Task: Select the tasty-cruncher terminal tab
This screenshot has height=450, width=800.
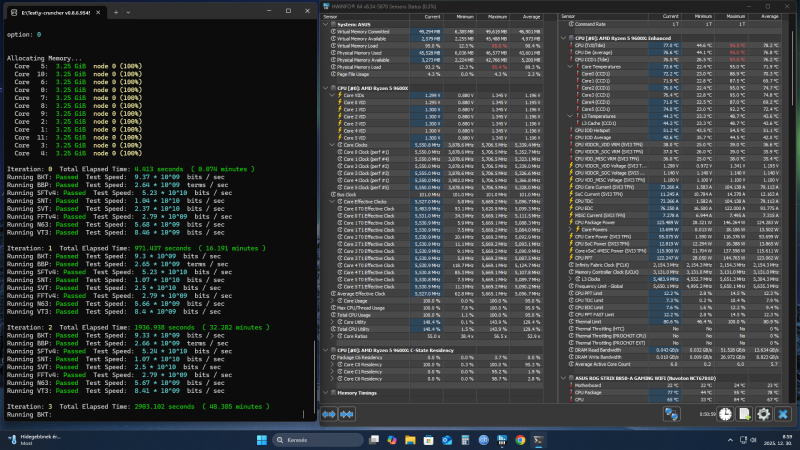Action: click(54, 12)
